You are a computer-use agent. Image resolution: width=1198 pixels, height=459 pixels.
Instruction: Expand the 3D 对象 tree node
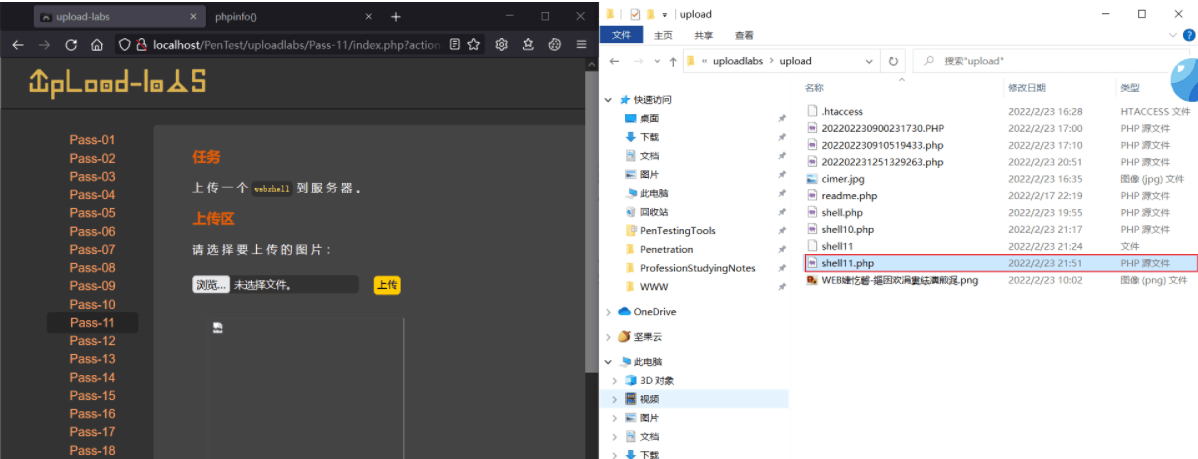coord(615,380)
